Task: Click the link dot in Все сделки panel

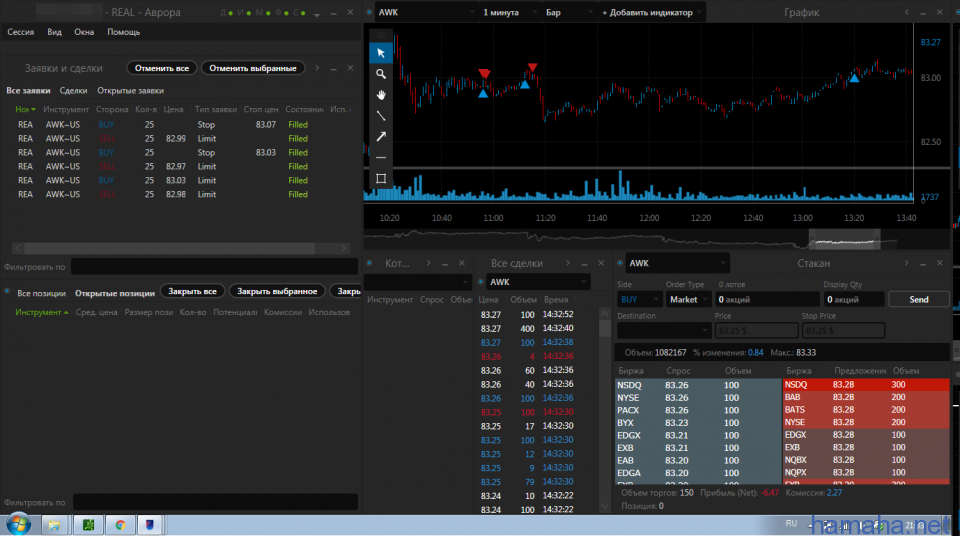Action: tap(481, 282)
